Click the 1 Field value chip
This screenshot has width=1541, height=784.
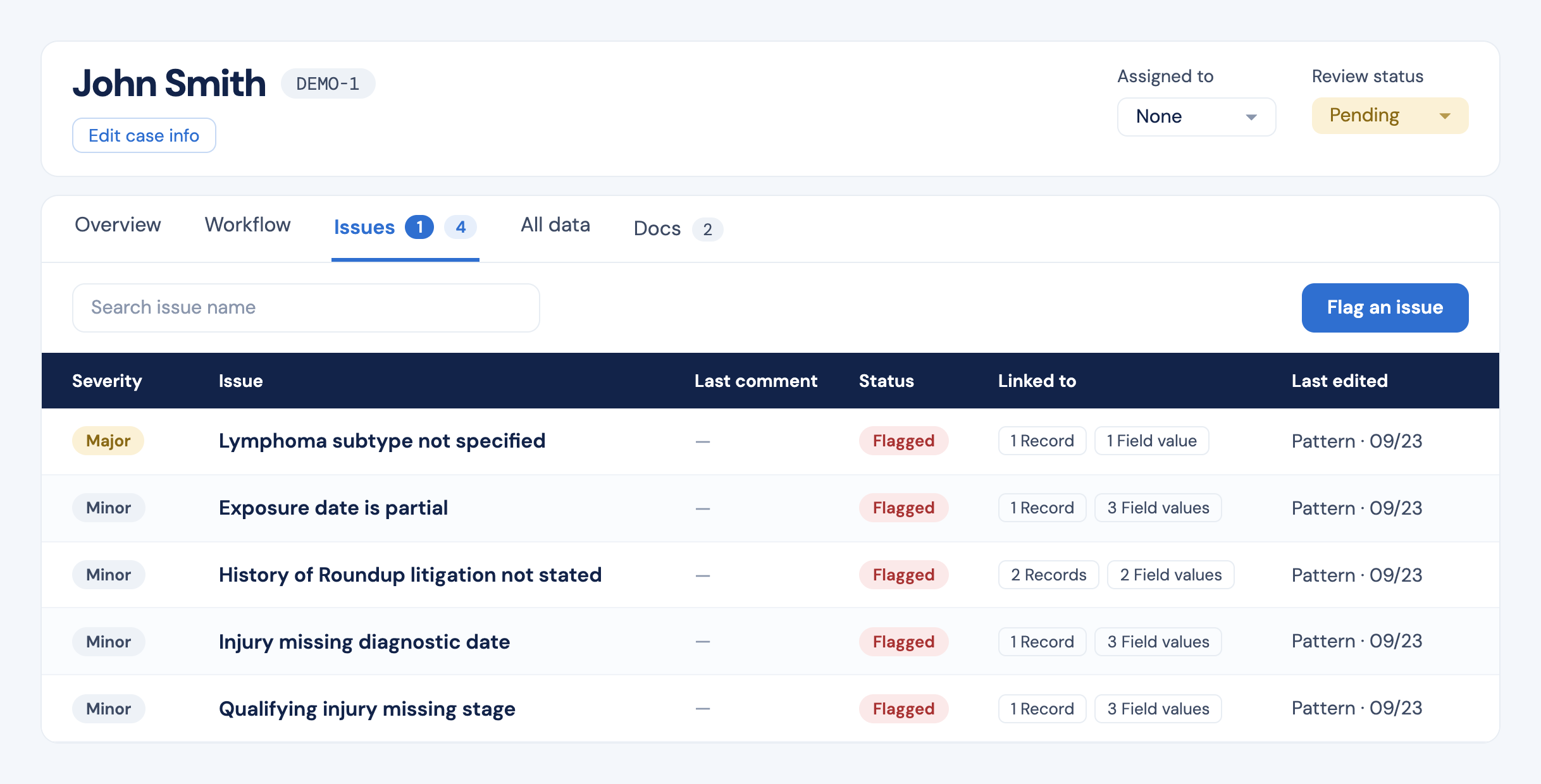pos(1151,441)
